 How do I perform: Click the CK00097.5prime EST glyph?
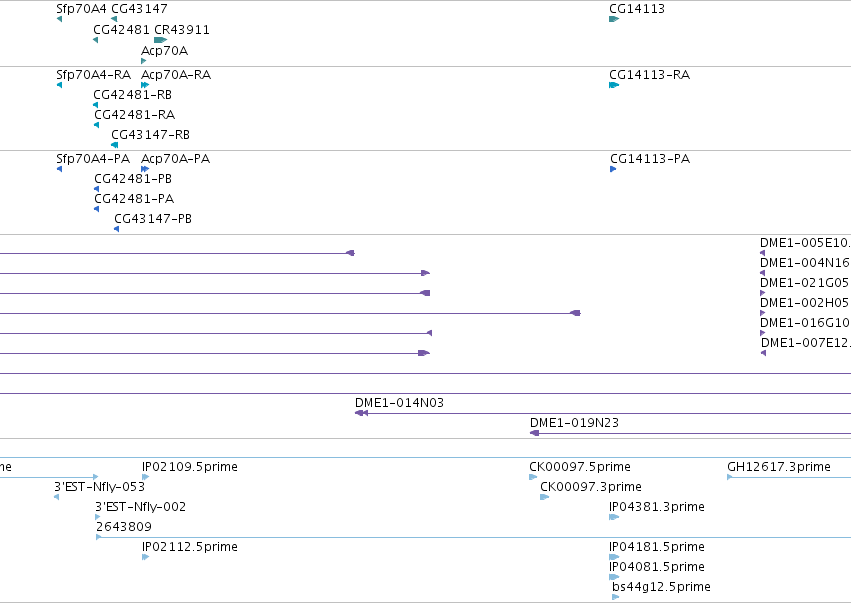pyautogui.click(x=533, y=477)
